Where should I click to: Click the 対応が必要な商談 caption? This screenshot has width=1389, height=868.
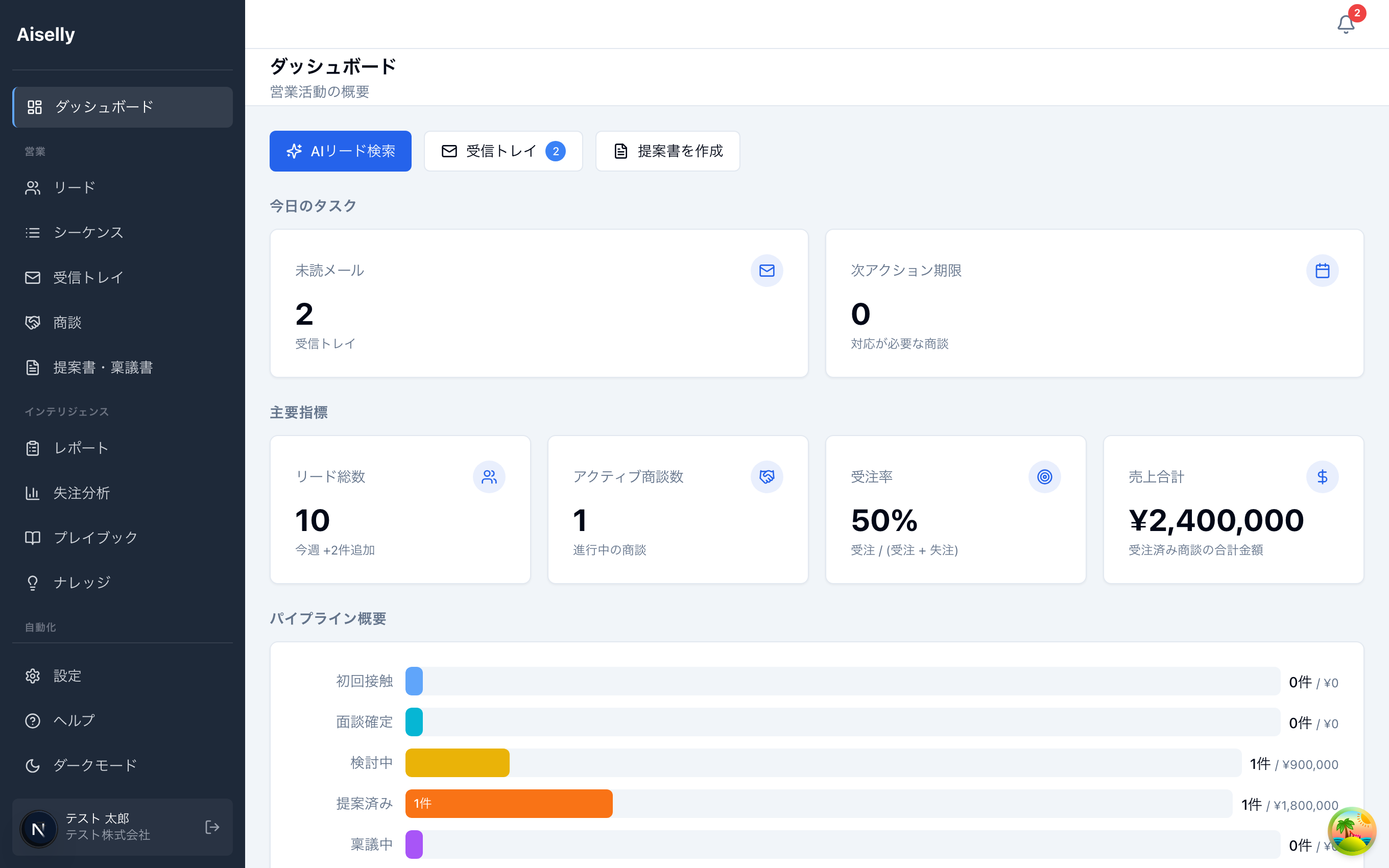pyautogui.click(x=899, y=344)
